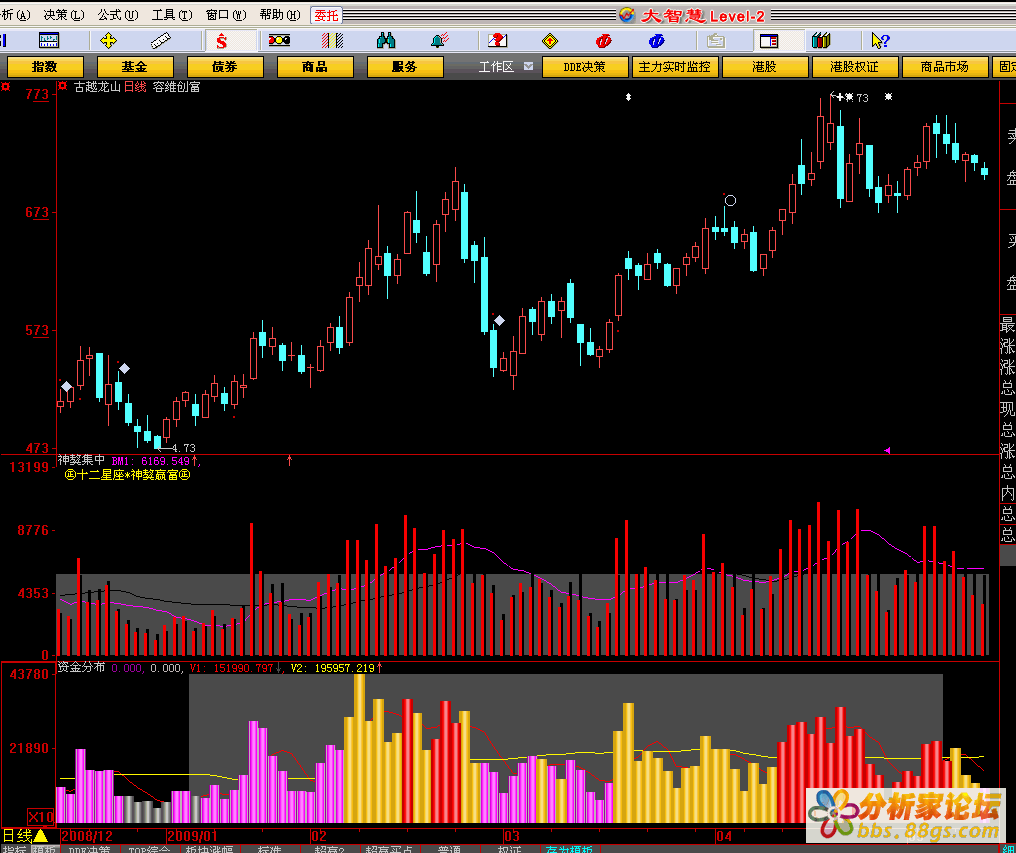Viewport: 1016px width, 853px height.
Task: Click the help cursor question-mark icon
Action: 880,41
